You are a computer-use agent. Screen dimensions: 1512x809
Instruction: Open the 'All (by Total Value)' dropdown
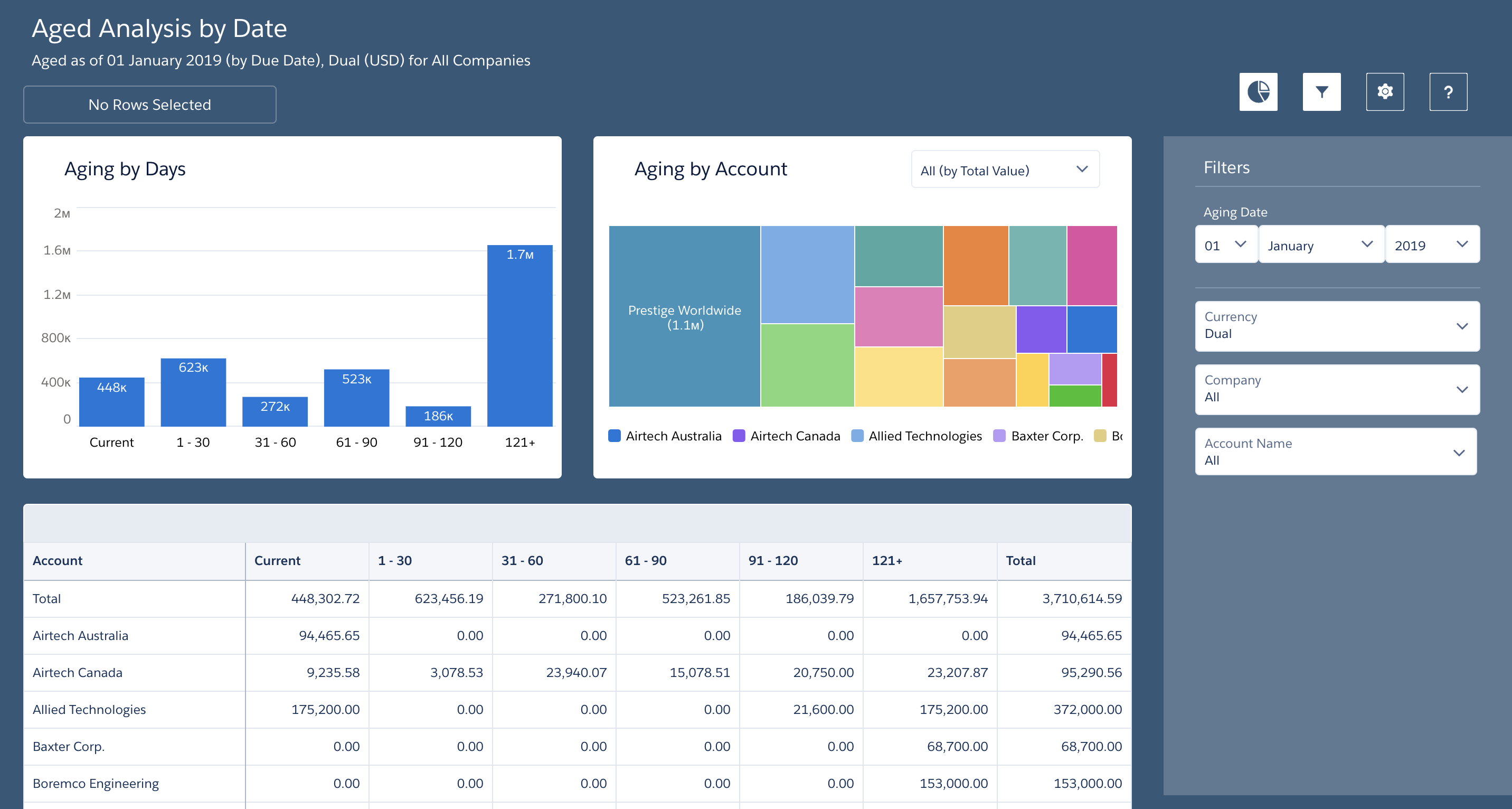(x=1004, y=170)
